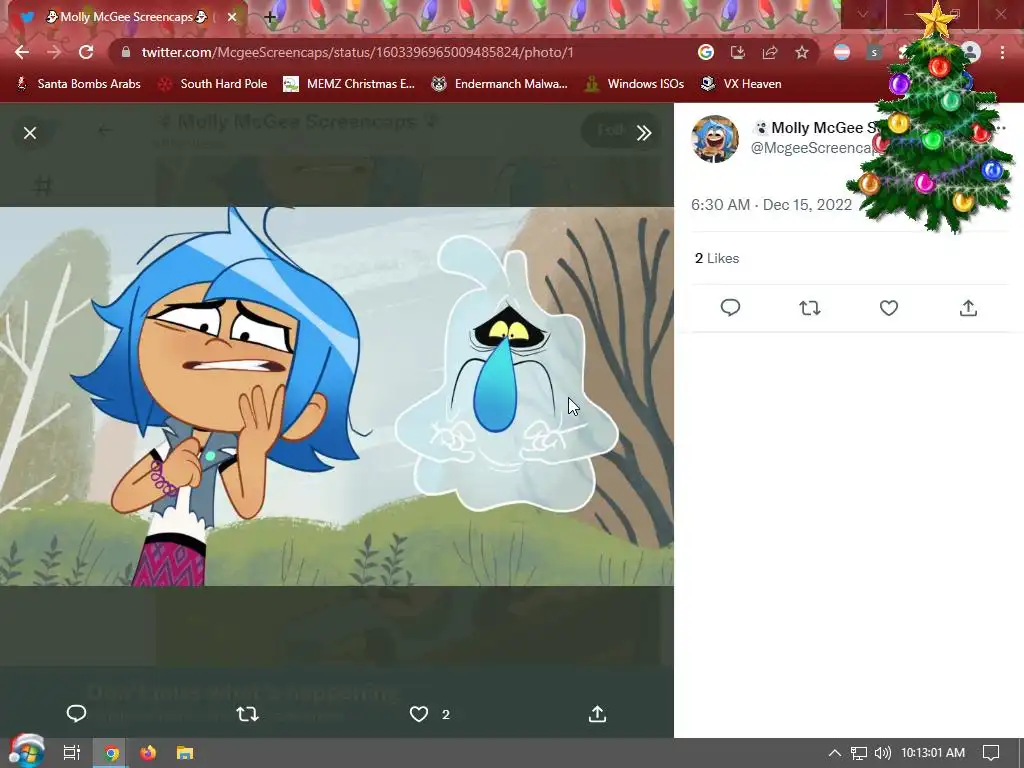This screenshot has width=1024, height=768.
Task: Click the retweet icon below the photo
Action: pos(248,714)
